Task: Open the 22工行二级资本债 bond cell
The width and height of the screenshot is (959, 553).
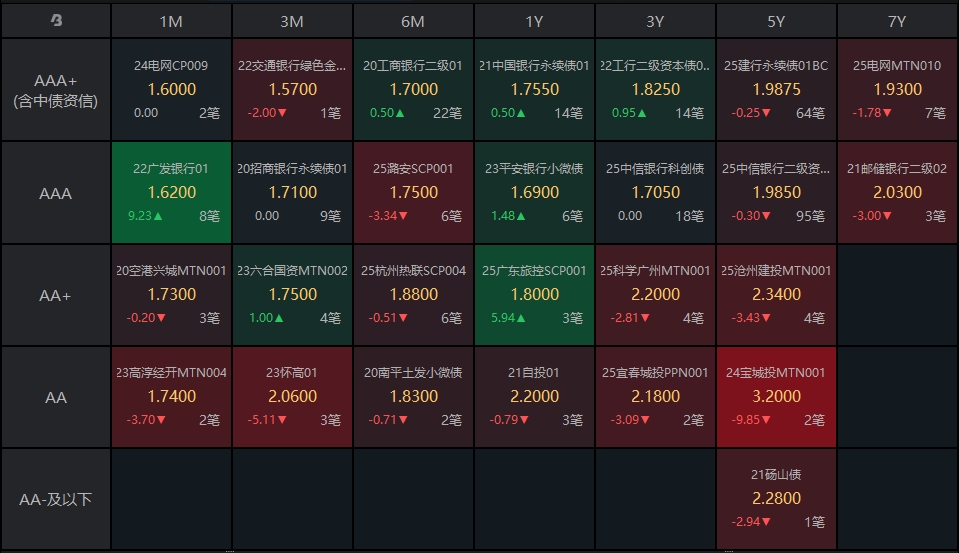Action: [656, 90]
